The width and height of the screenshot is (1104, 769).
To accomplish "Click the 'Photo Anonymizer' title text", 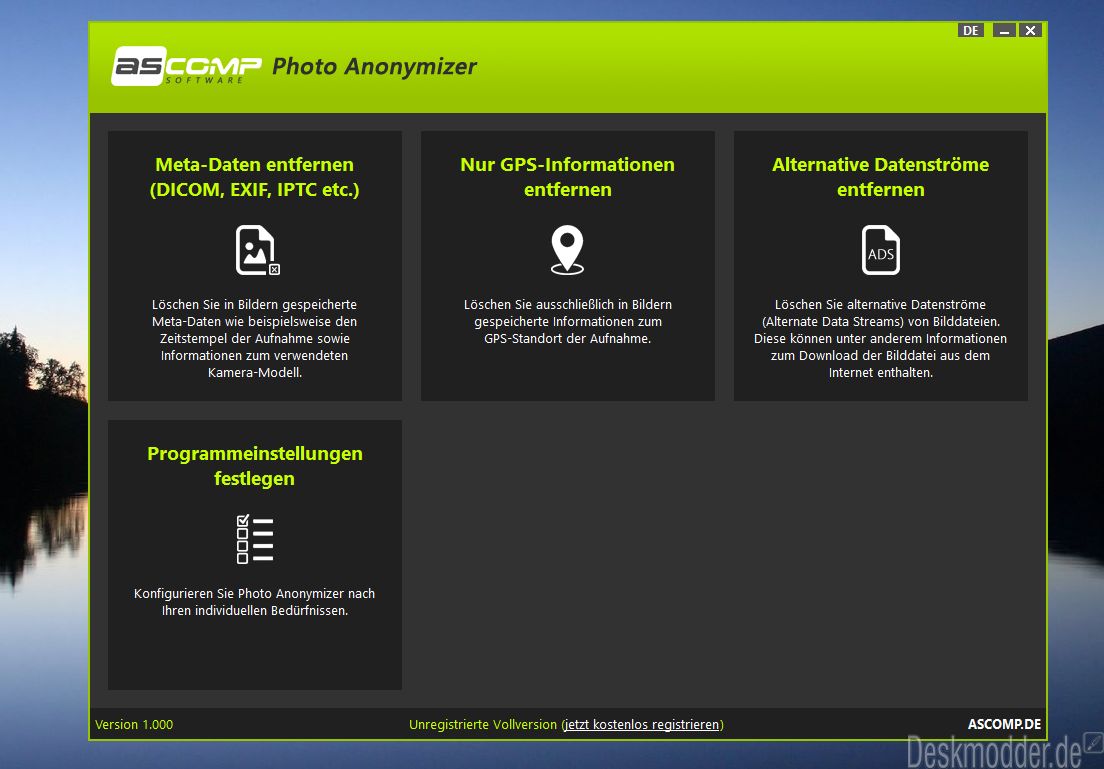I will pos(375,66).
